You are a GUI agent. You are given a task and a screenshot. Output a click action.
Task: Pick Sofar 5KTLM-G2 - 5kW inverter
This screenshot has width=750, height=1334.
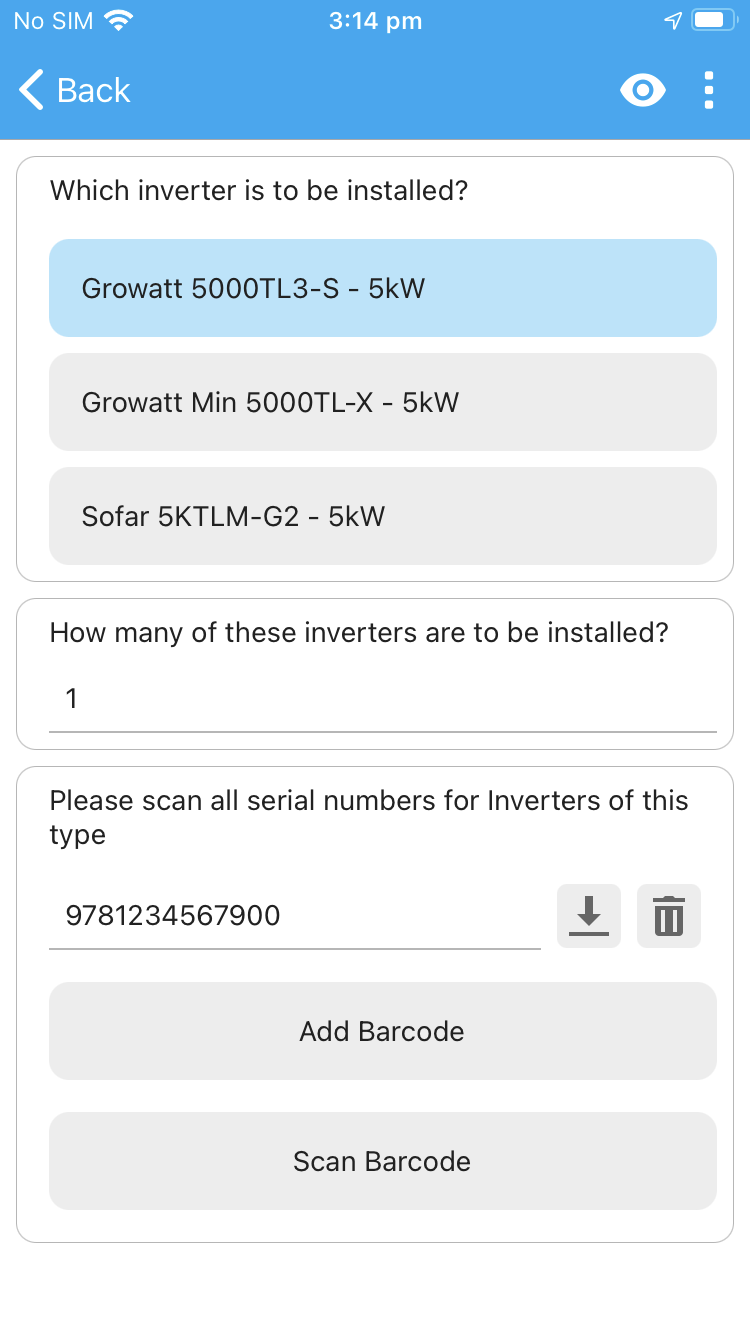383,516
